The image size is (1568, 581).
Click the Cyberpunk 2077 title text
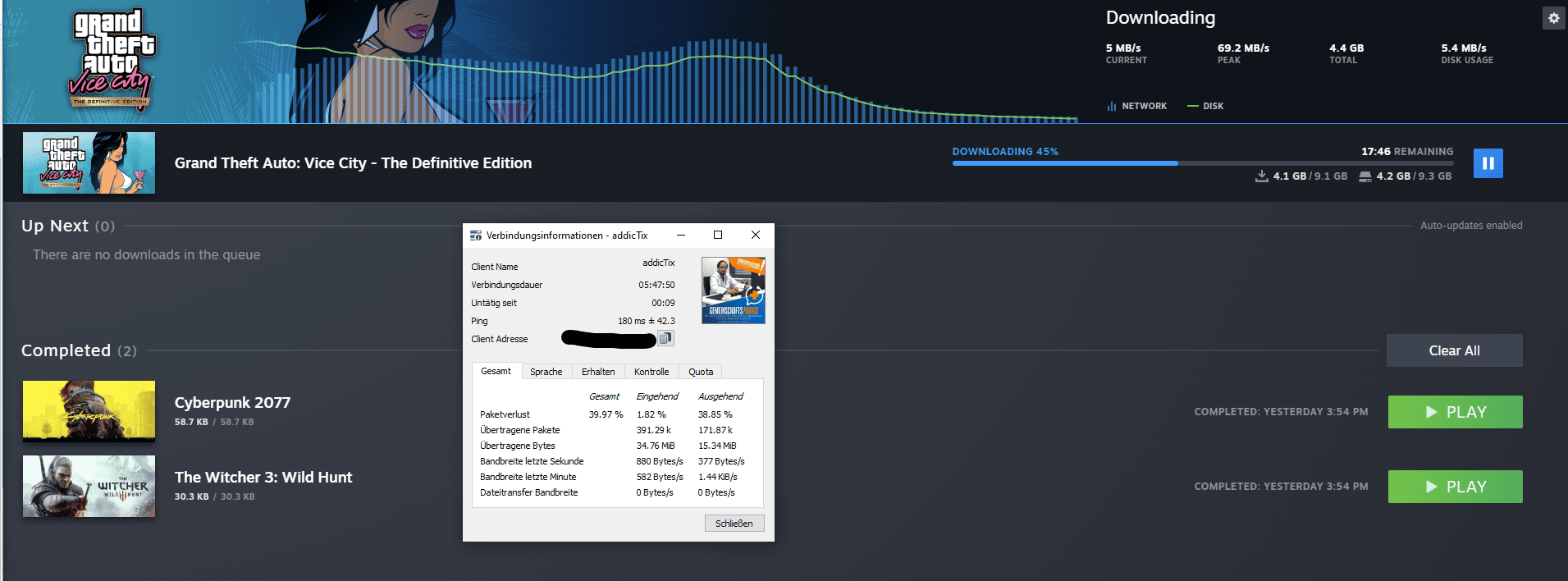click(232, 403)
